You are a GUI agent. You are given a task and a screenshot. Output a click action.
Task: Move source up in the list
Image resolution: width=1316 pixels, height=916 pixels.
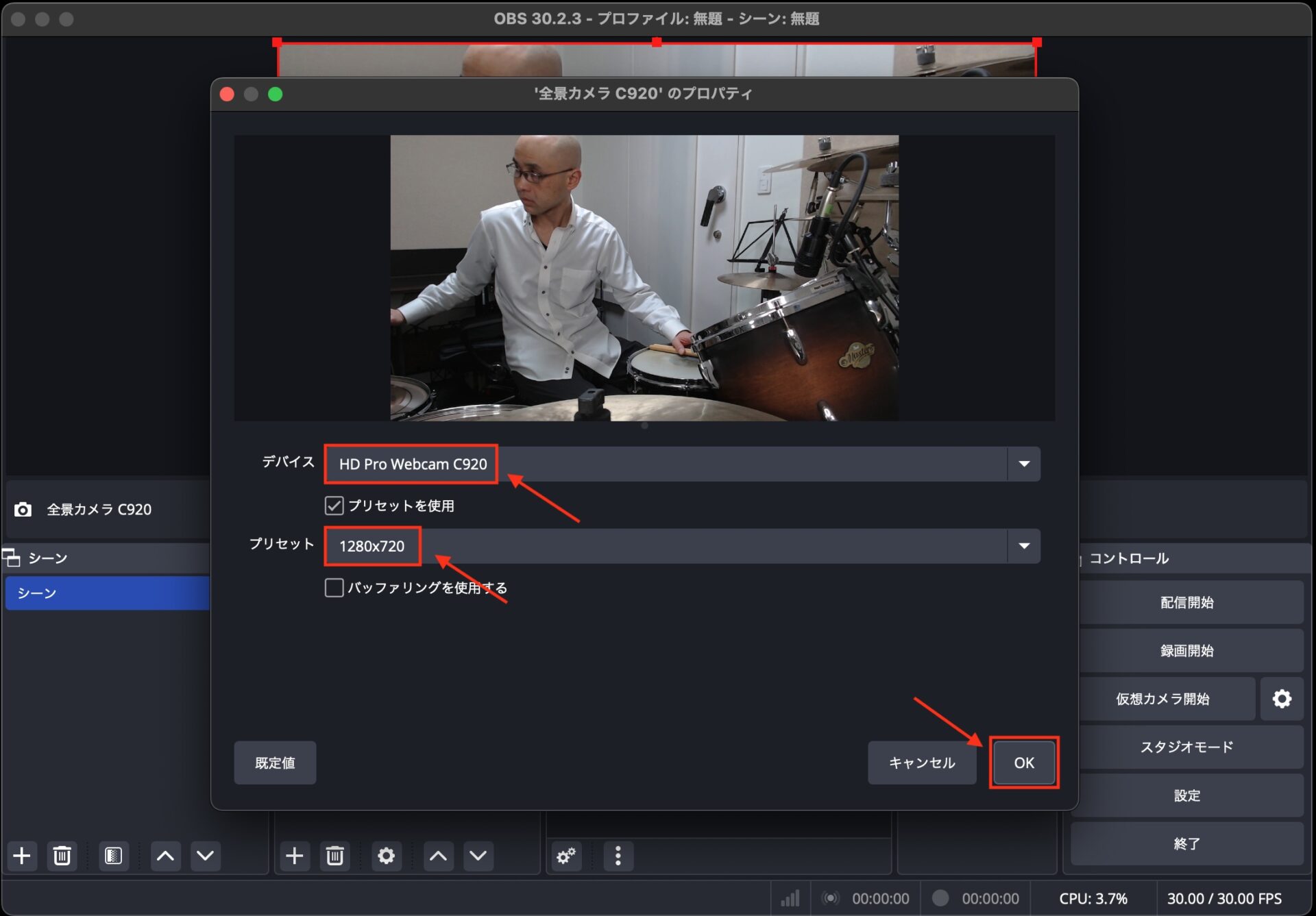click(x=439, y=856)
